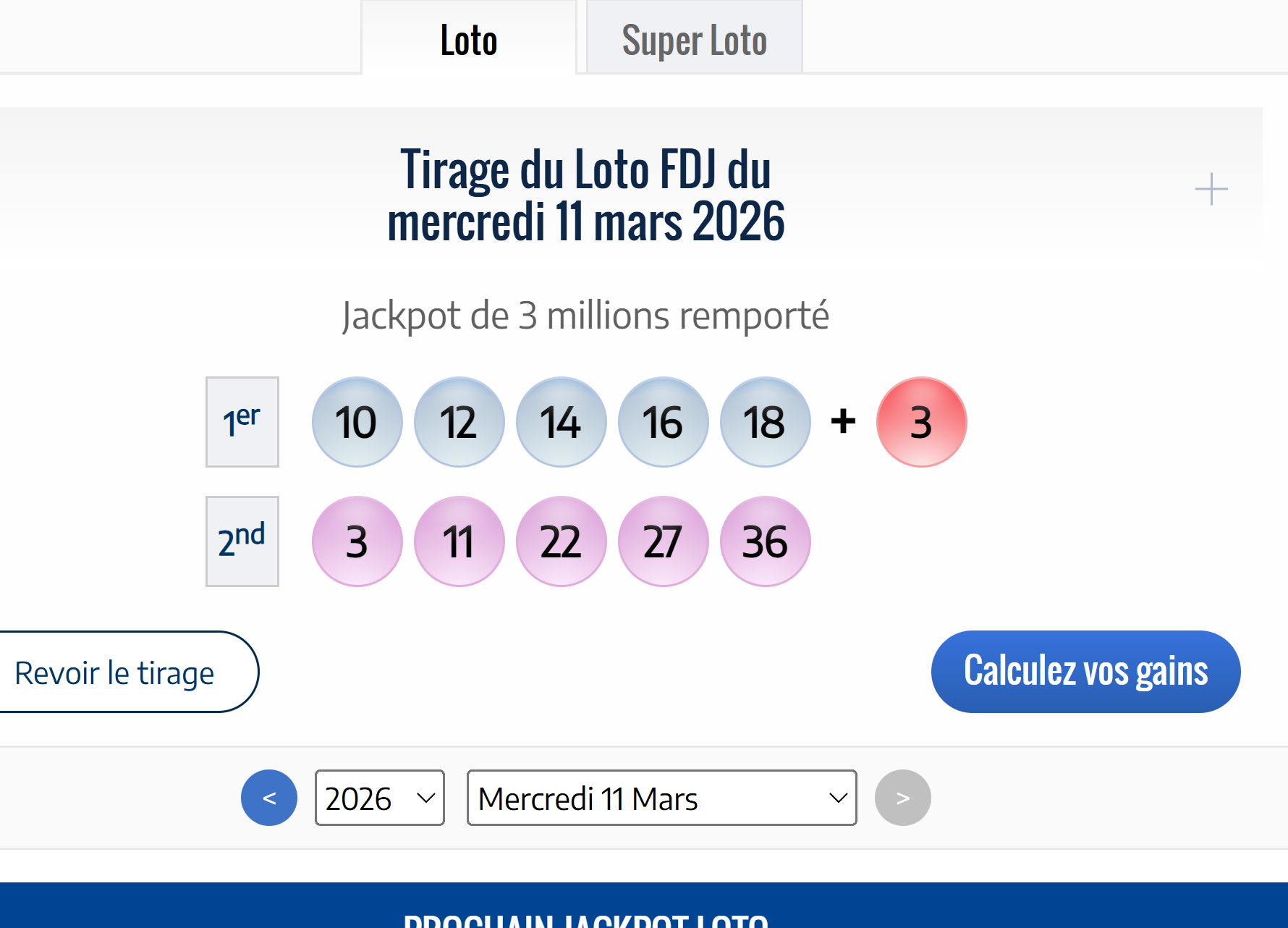Select second draw pink ball 36
This screenshot has height=928, width=1288.
pos(765,541)
